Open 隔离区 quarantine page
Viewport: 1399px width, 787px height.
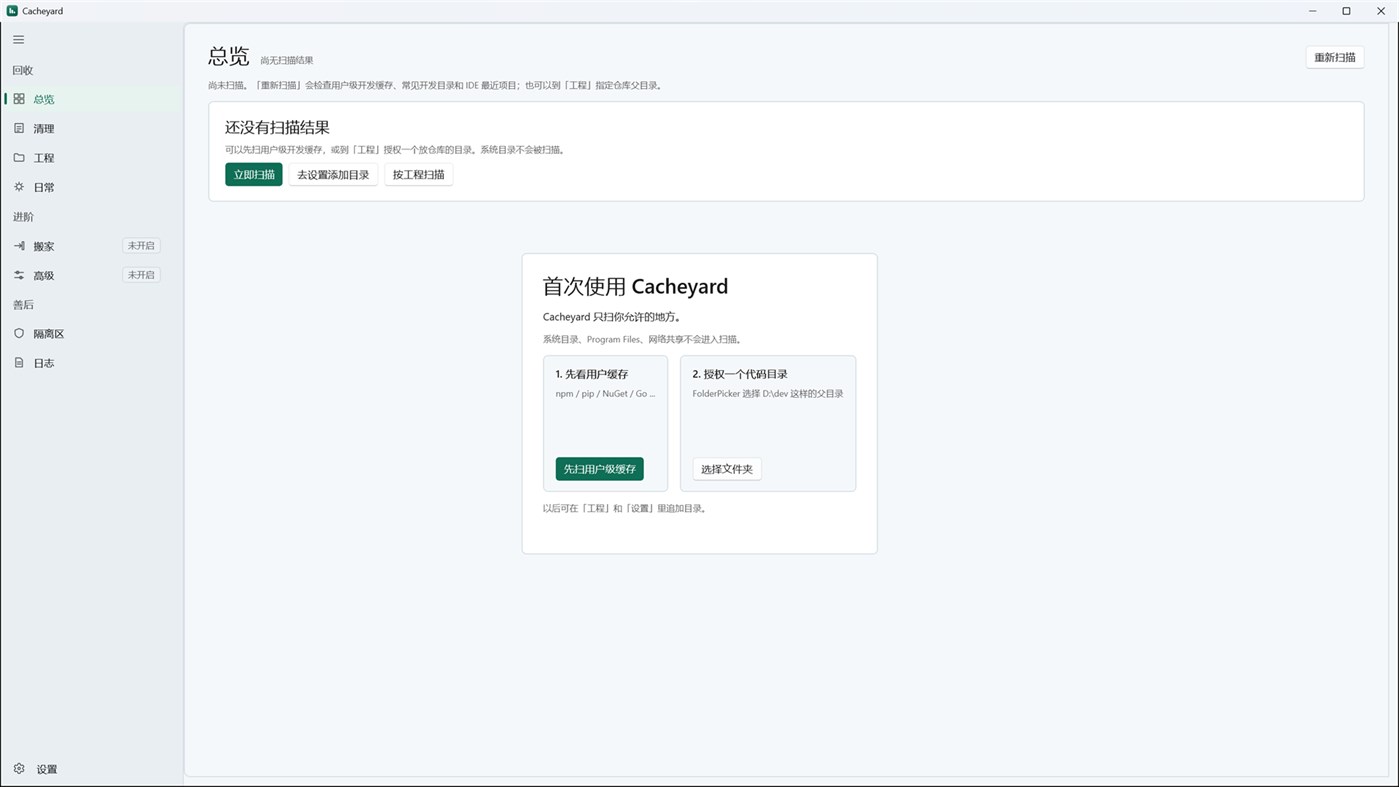click(x=92, y=334)
